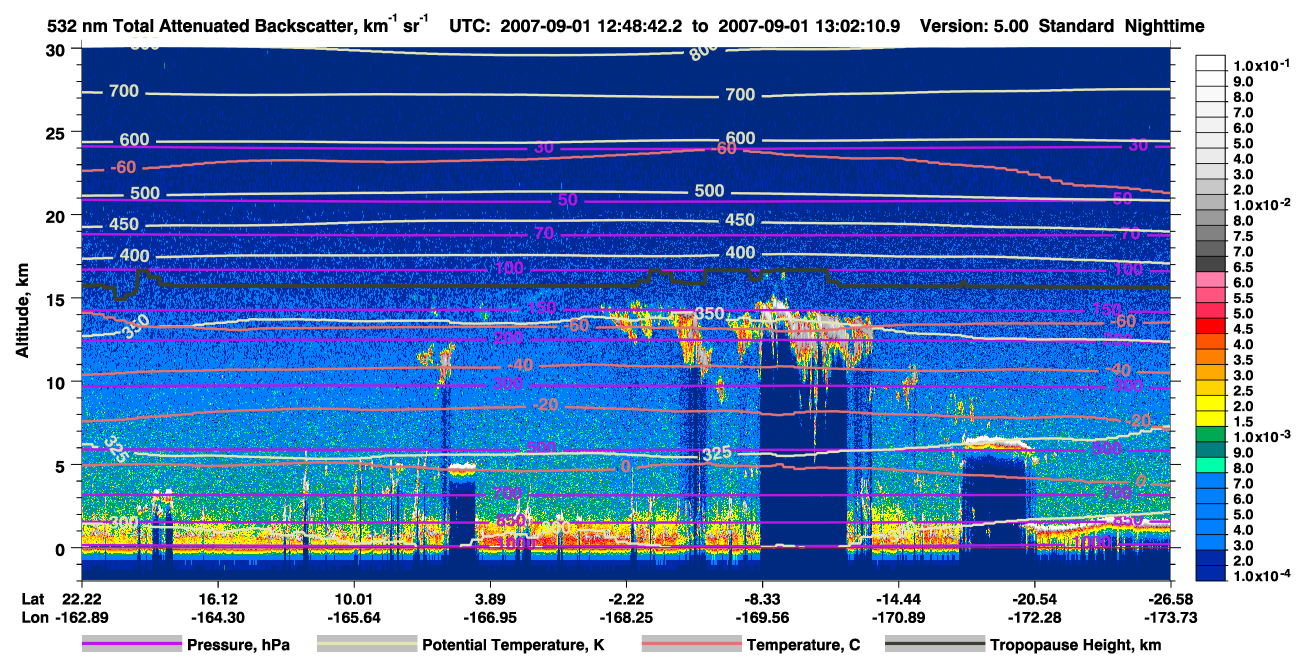The width and height of the screenshot is (1300, 667).
Task: Click longitude value -165.64
Action: [353, 617]
